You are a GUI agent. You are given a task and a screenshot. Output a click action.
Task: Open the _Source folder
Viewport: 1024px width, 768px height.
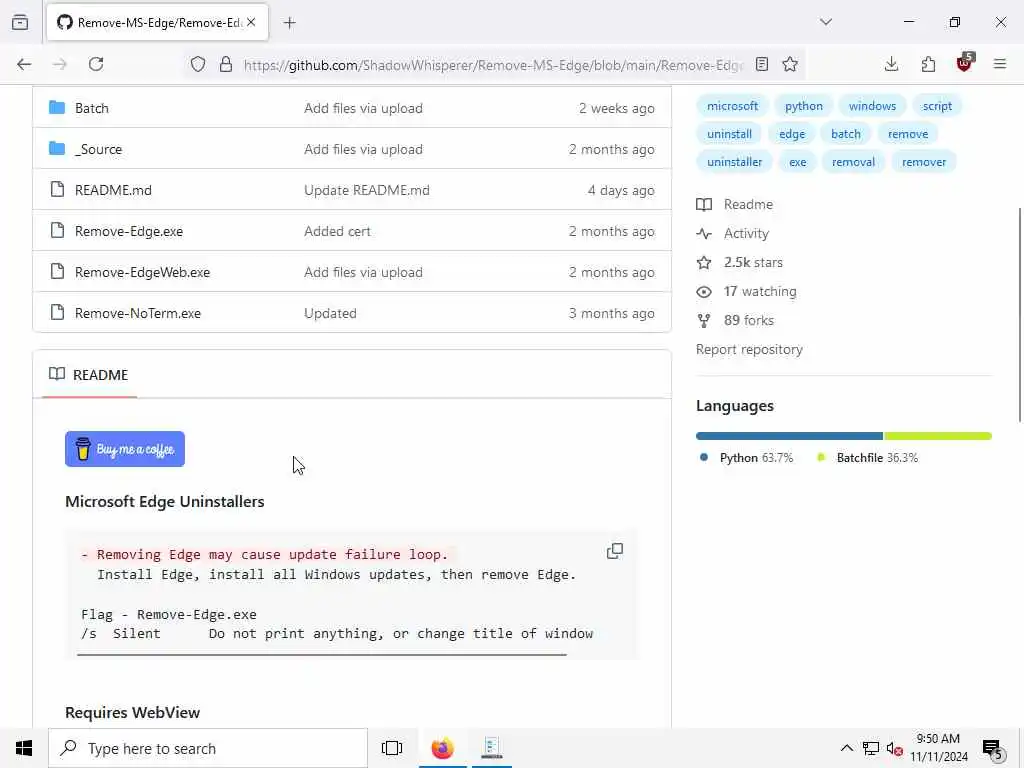(98, 150)
